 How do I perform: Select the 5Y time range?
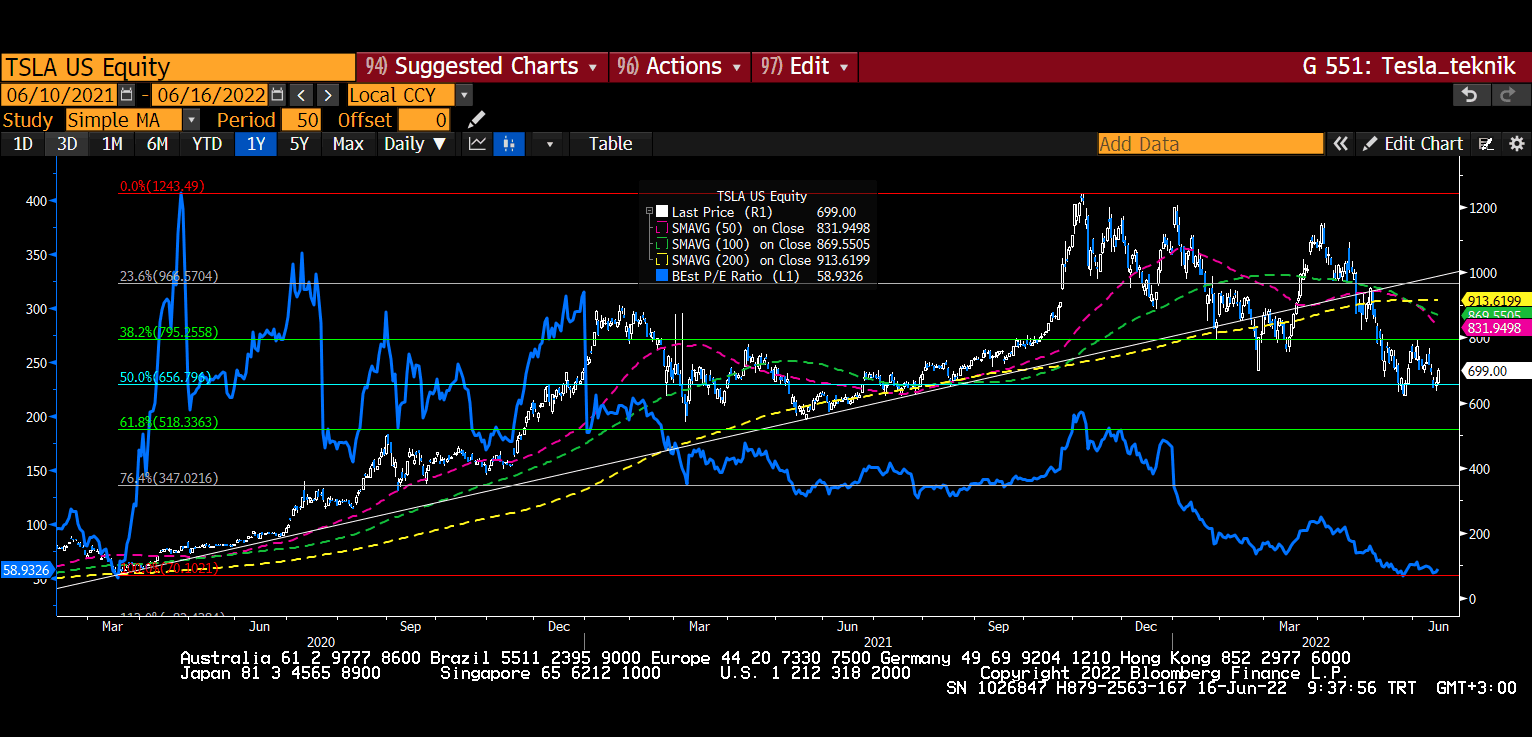(299, 144)
